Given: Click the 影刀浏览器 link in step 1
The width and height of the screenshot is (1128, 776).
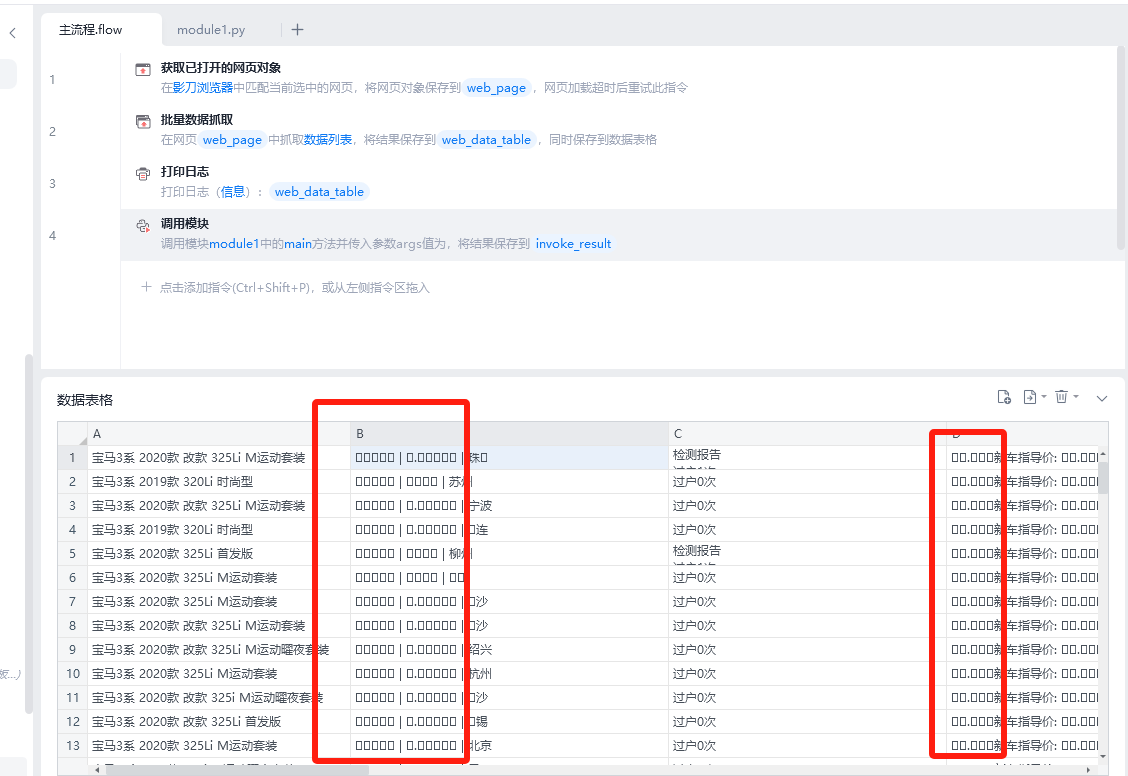Looking at the screenshot, I should coord(203,88).
